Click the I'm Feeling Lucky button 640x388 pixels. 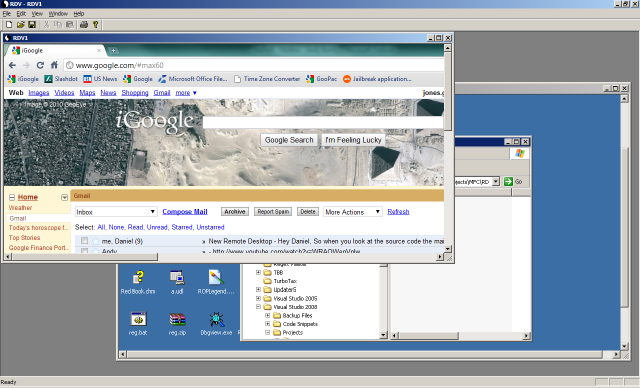click(x=353, y=140)
